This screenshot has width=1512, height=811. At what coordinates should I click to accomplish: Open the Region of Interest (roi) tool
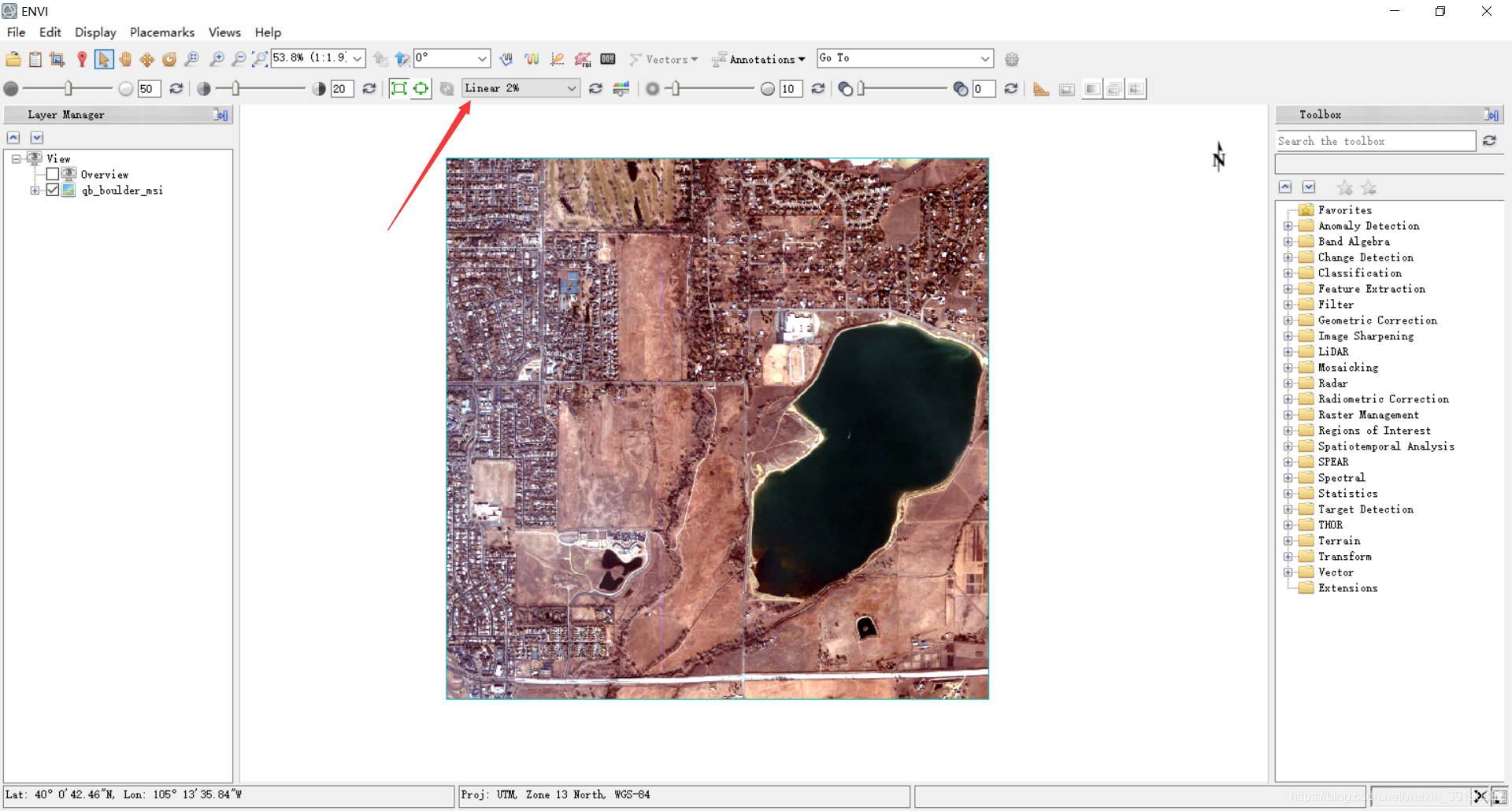583,59
